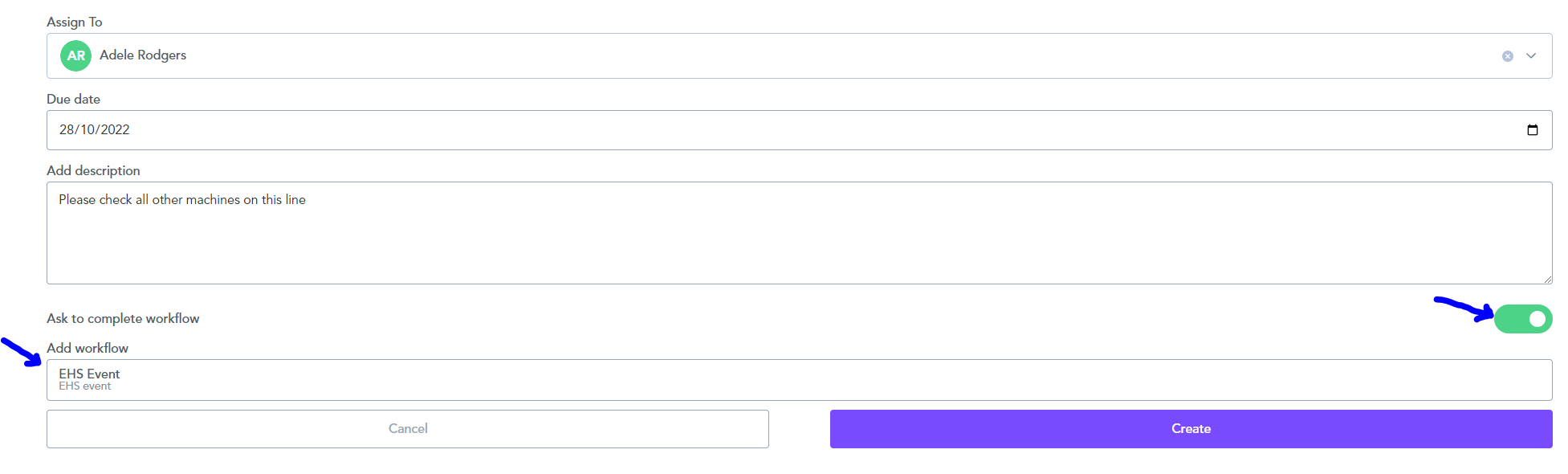Clear the Adele Rodgers assignee selection
This screenshot has width=1568, height=474.
tap(1508, 56)
